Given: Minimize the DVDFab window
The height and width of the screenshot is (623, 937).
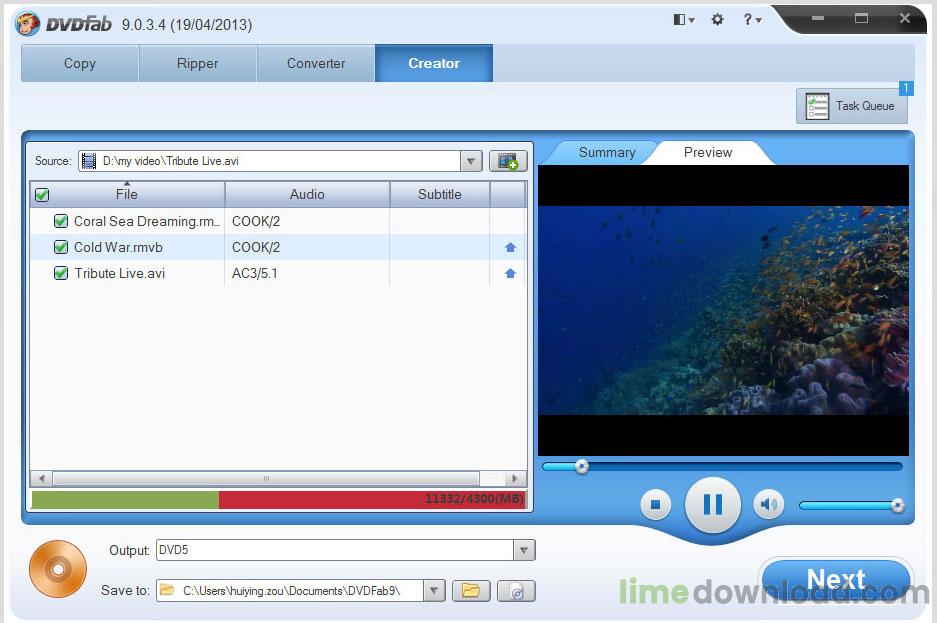Looking at the screenshot, I should (818, 19).
